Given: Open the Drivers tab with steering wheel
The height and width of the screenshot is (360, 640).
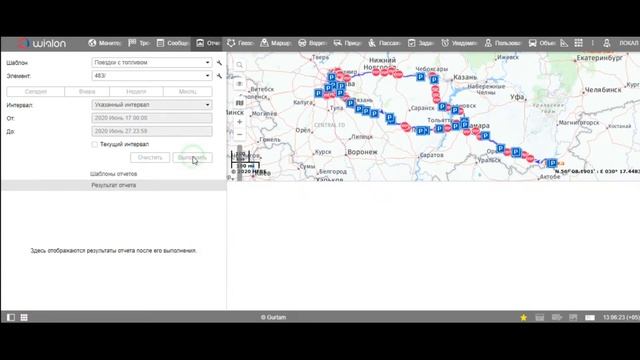Looking at the screenshot, I should tap(312, 43).
